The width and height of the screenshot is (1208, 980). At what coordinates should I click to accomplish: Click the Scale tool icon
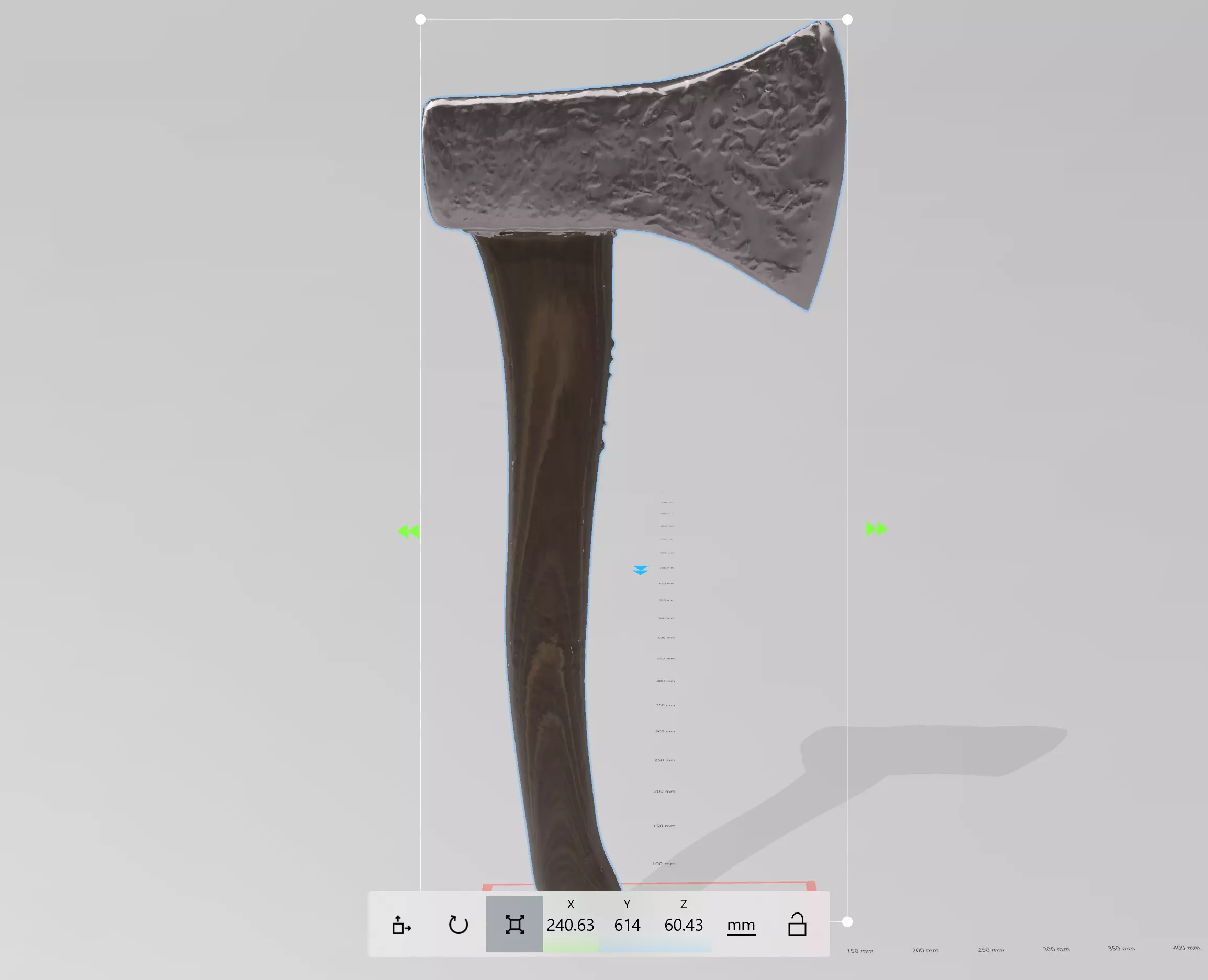pyautogui.click(x=514, y=925)
